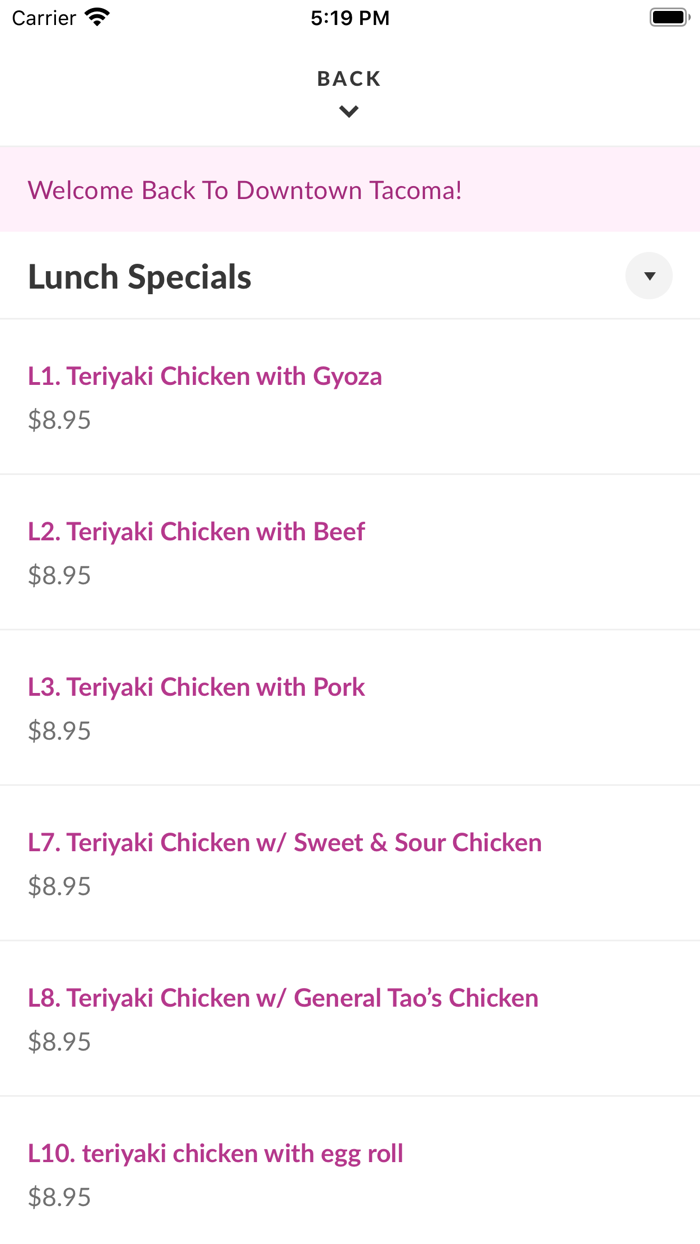Viewport: 700px width, 1244px height.
Task: Tap the Welcome Back To Downtown Tacoma banner
Action: [245, 189]
